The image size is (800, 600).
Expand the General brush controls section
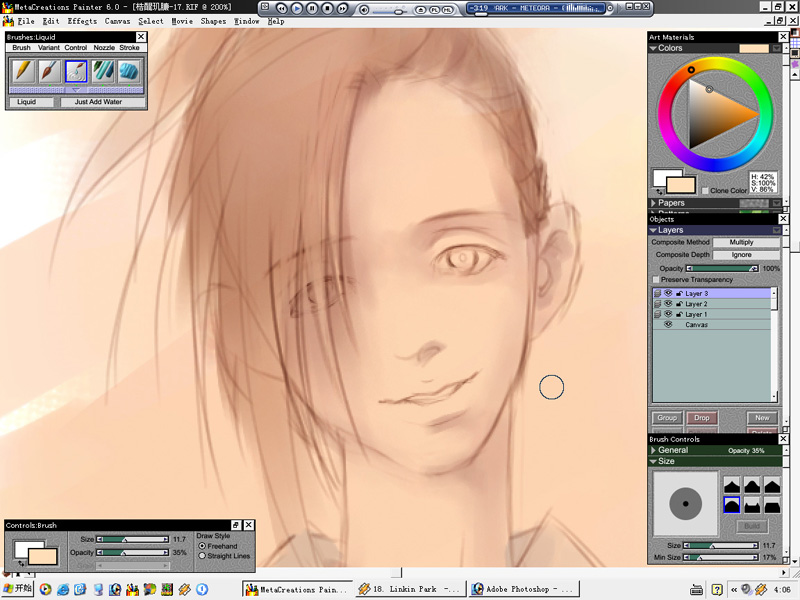click(653, 450)
